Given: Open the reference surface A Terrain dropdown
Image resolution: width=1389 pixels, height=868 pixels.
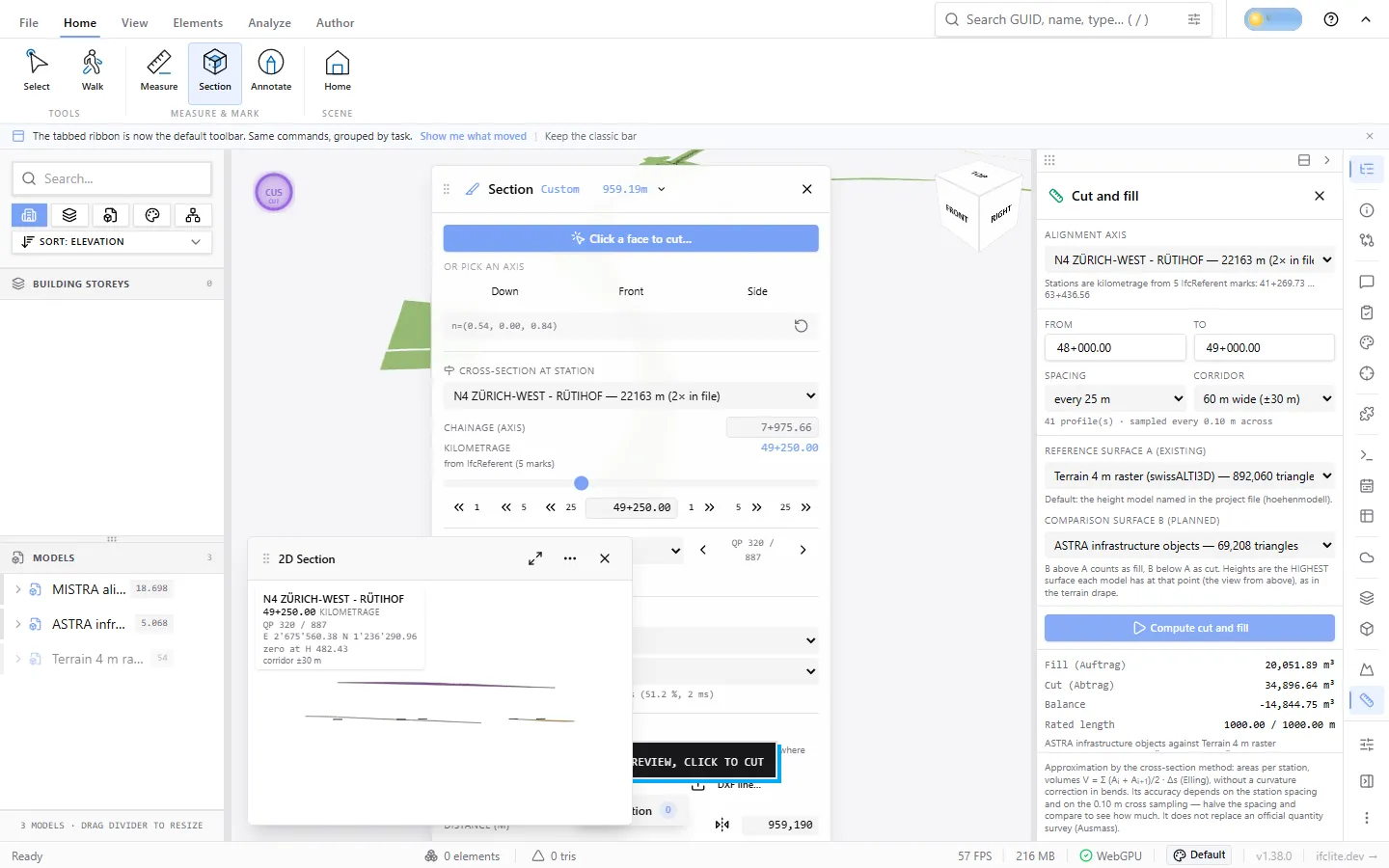Looking at the screenshot, I should pos(1189,476).
